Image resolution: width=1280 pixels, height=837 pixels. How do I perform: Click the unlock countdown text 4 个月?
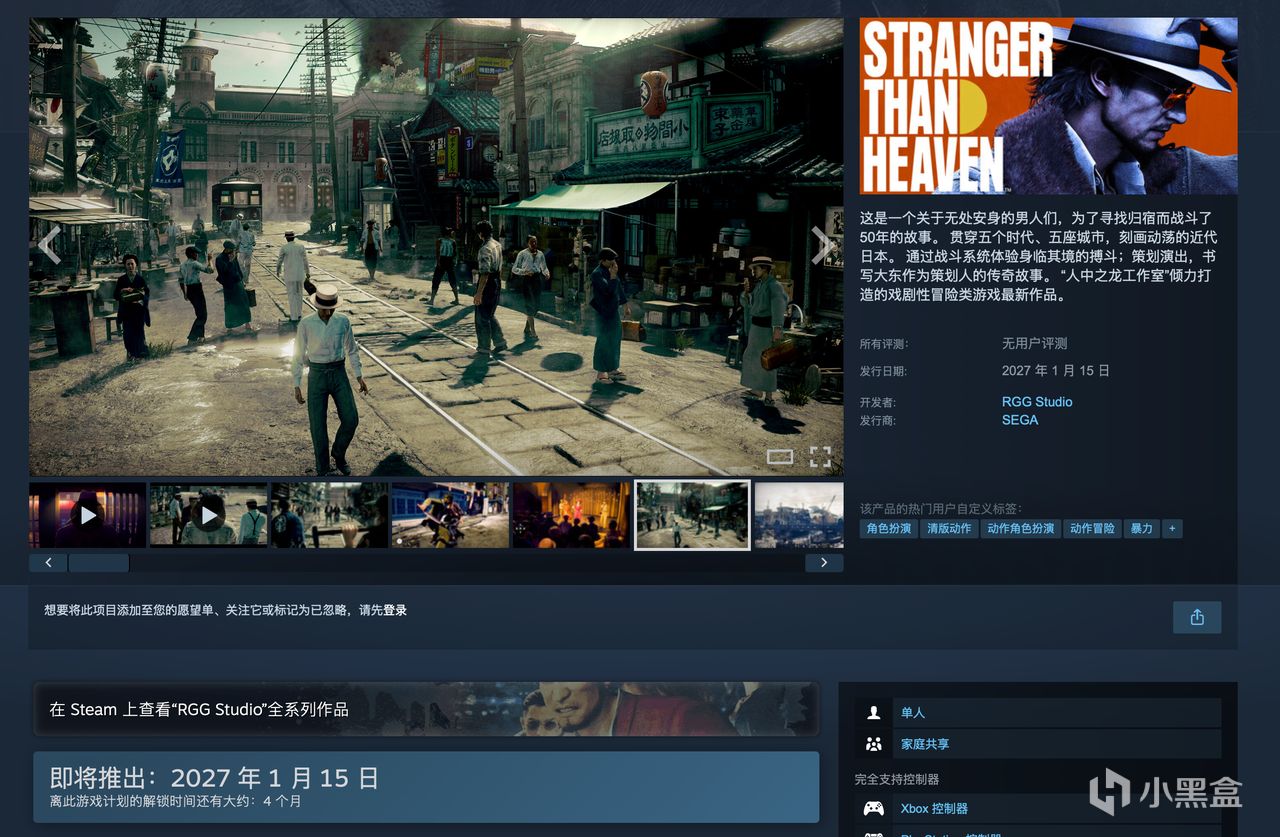pyautogui.click(x=282, y=801)
